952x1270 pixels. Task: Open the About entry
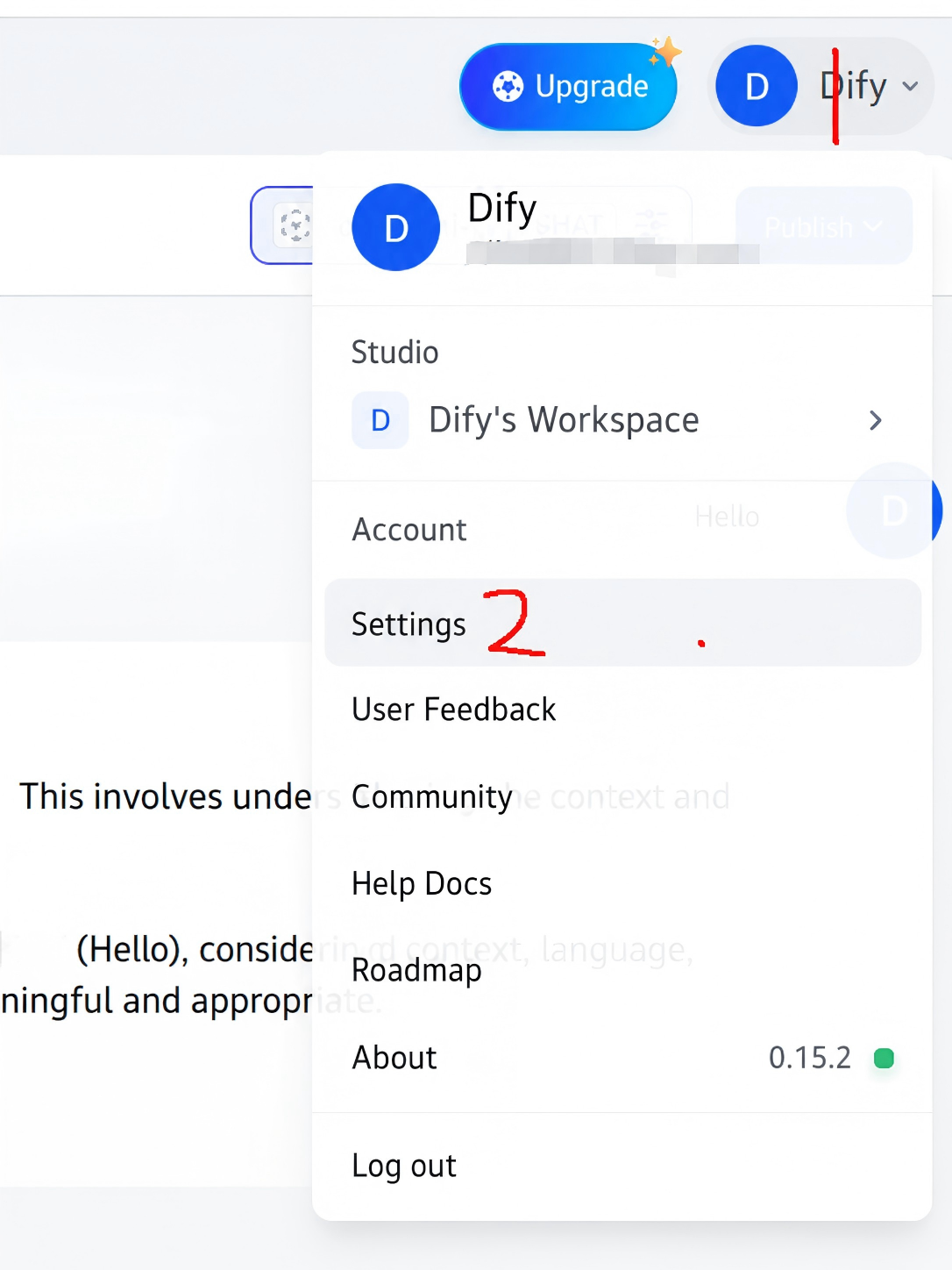622,1058
